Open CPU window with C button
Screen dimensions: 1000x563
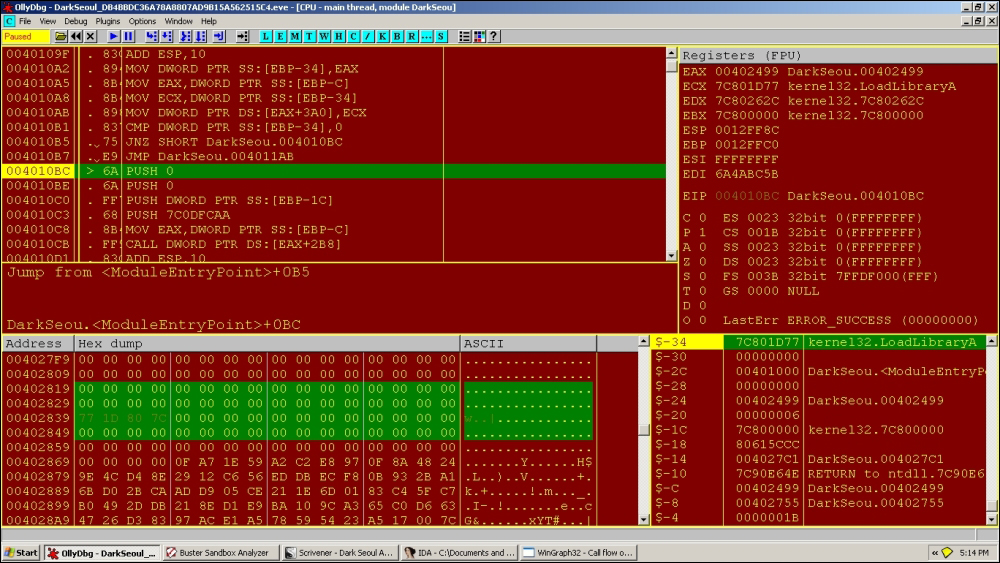[x=353, y=36]
